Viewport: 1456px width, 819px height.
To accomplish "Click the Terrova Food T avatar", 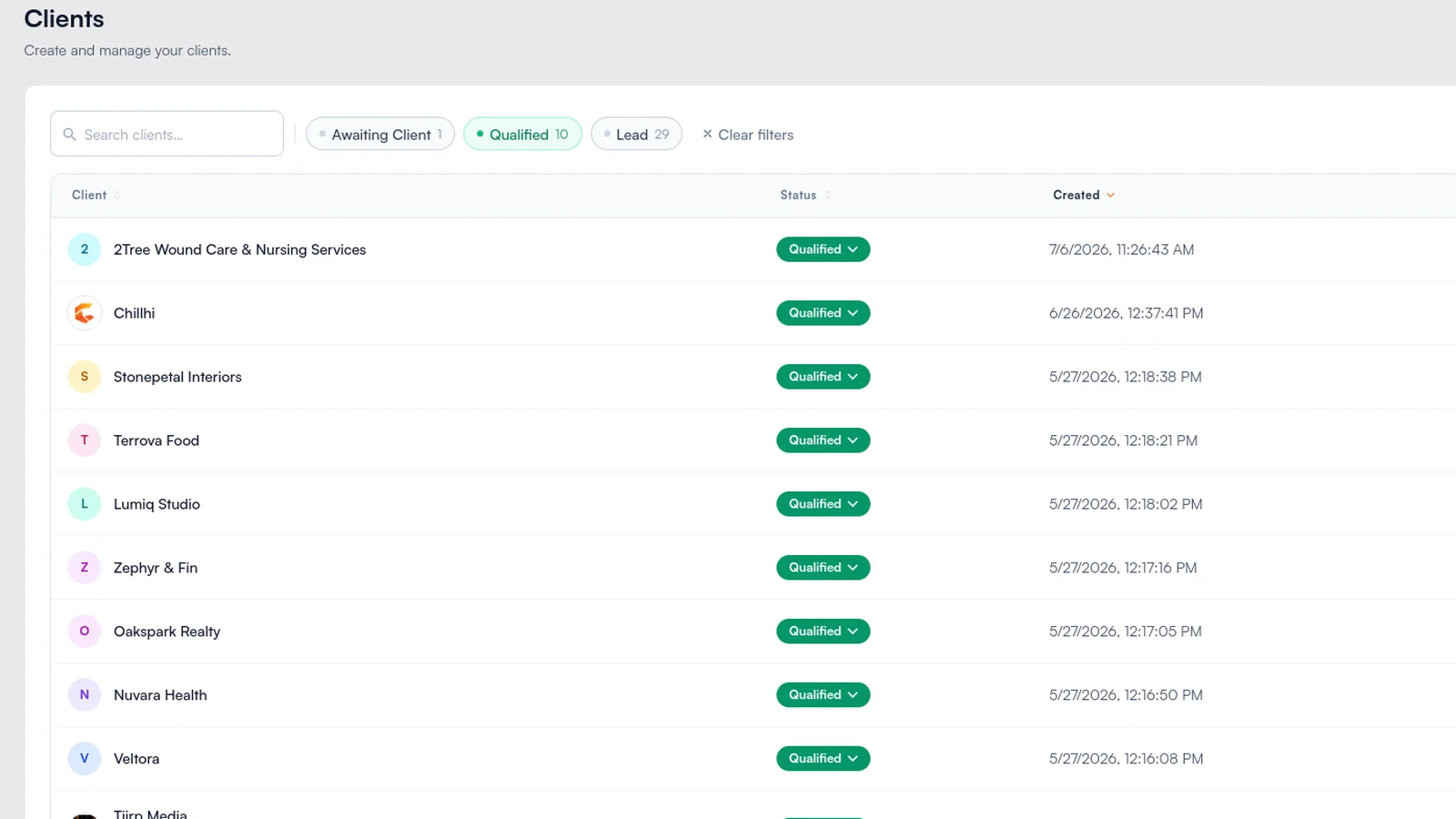I will point(85,440).
